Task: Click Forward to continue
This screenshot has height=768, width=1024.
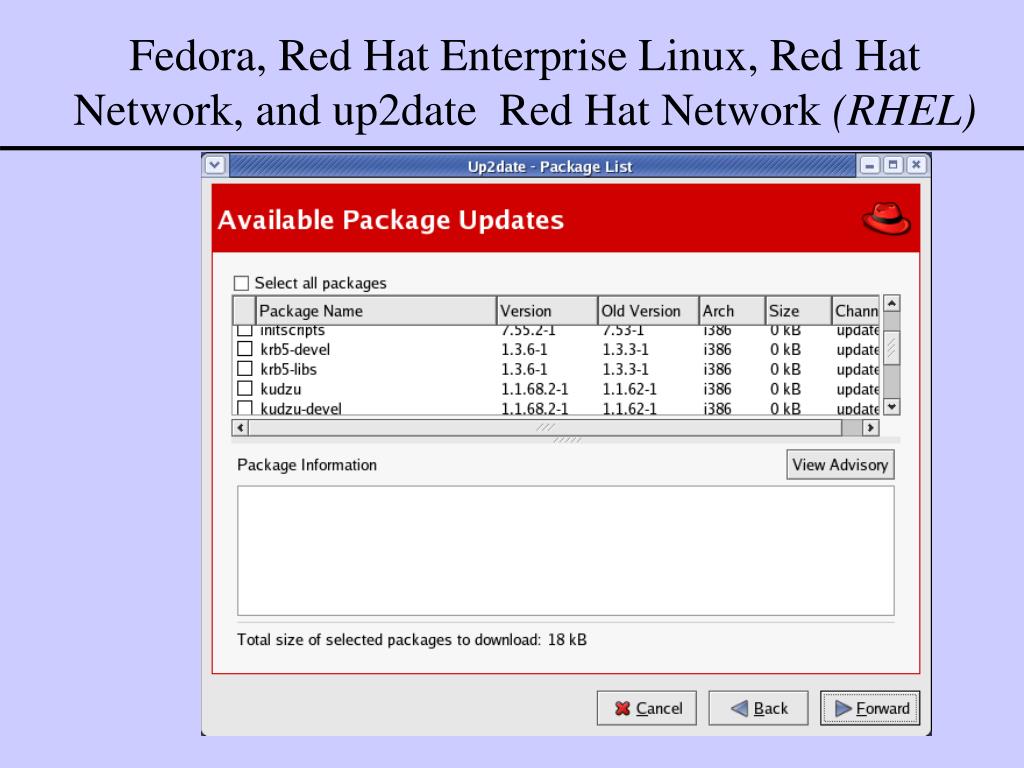Action: pos(870,708)
